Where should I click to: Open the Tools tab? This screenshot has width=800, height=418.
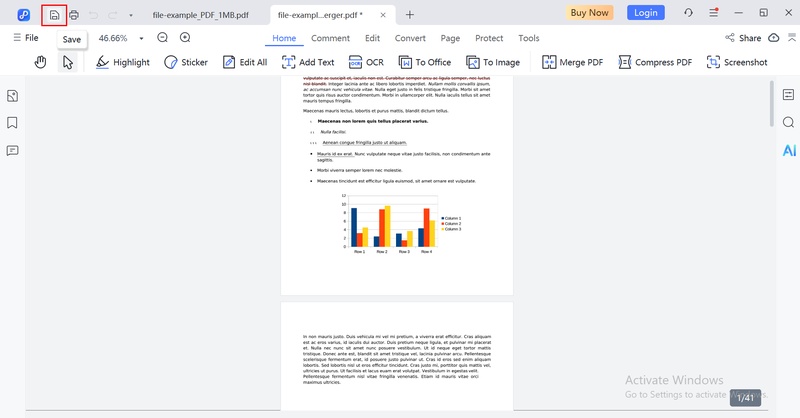click(x=529, y=38)
